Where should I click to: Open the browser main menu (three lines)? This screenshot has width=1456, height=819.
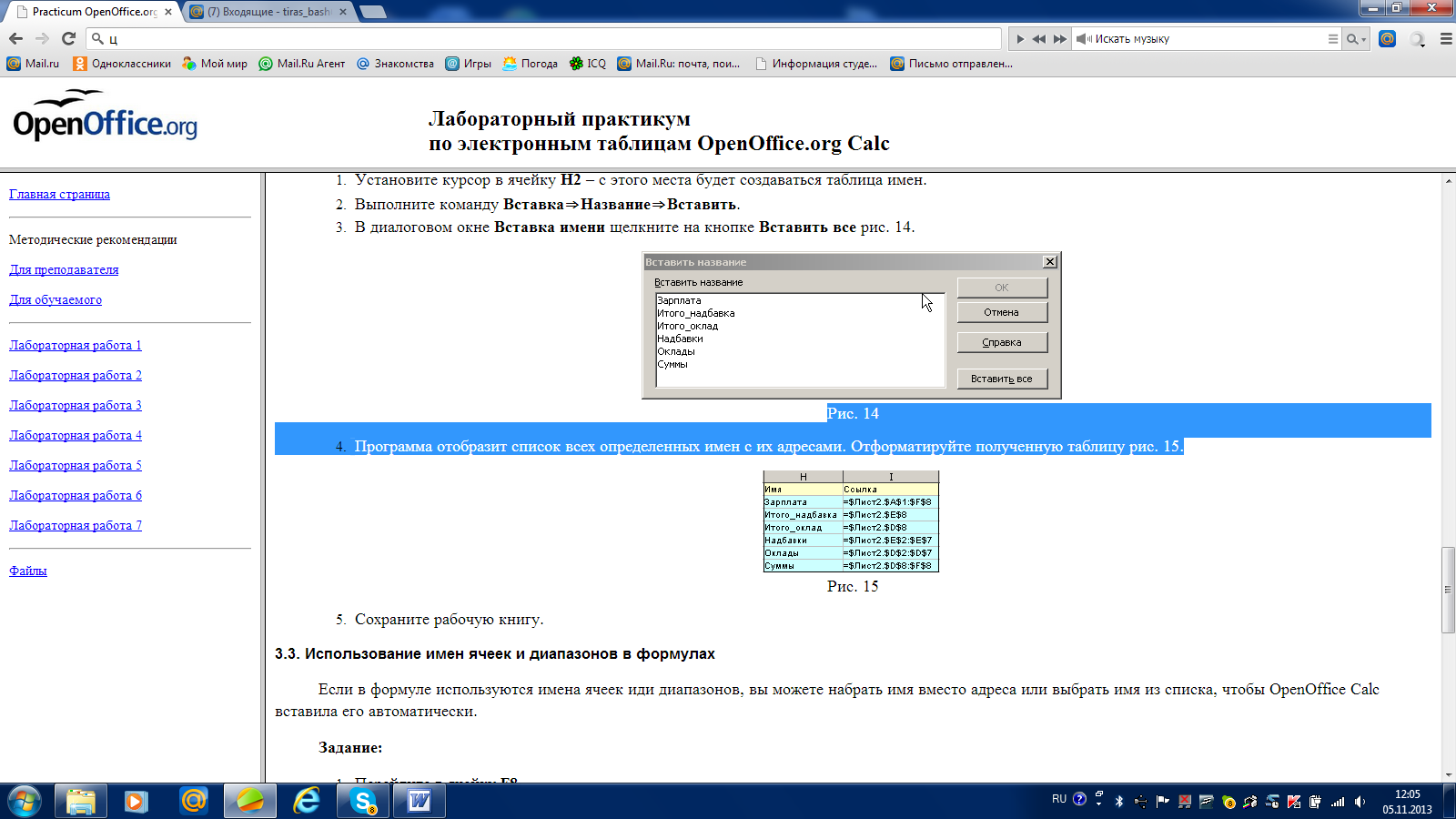(1445, 39)
